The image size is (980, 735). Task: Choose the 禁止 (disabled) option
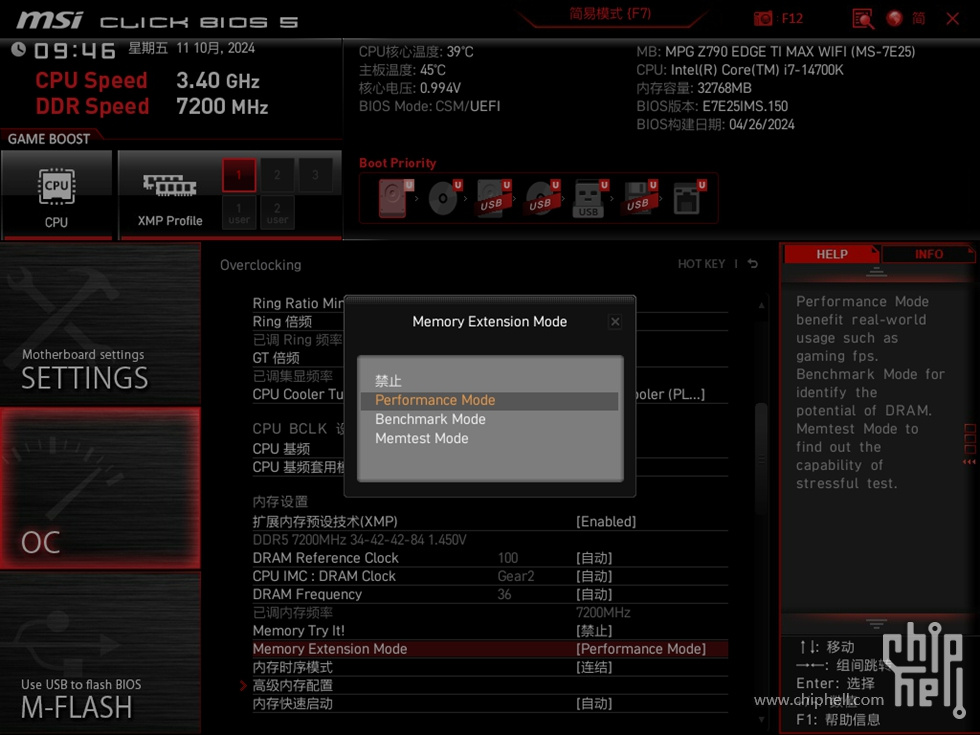pyautogui.click(x=489, y=381)
